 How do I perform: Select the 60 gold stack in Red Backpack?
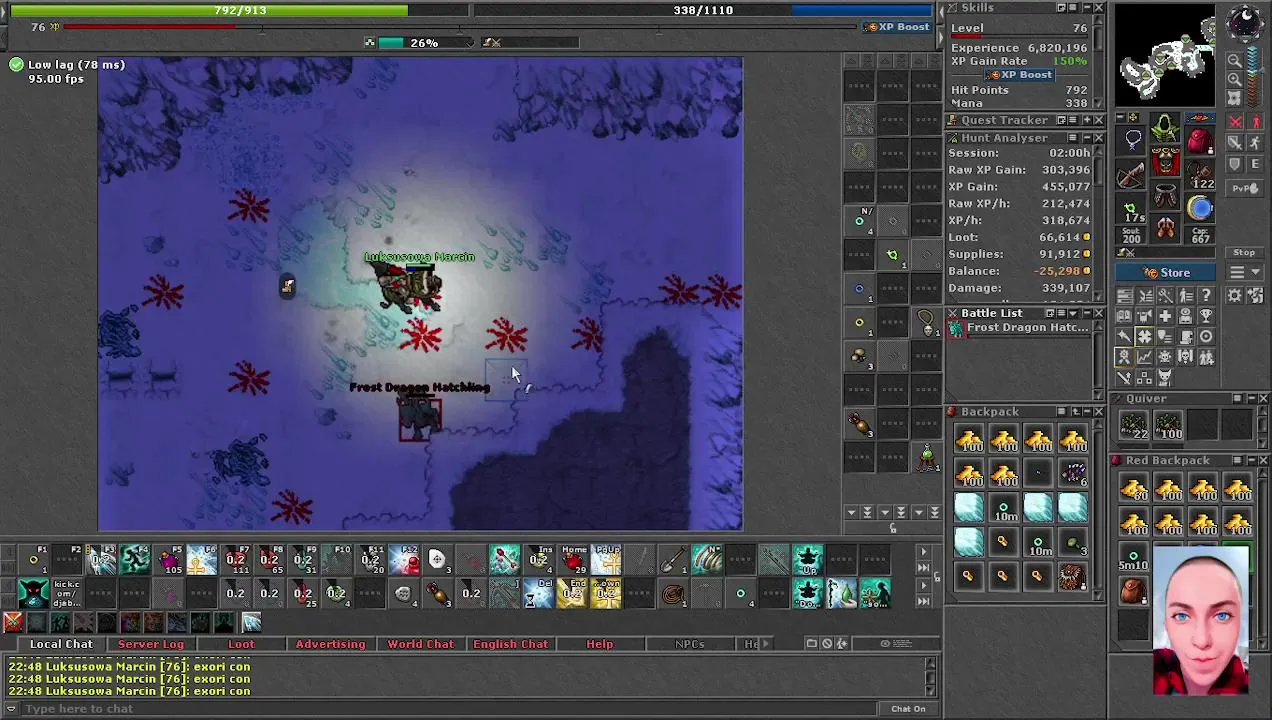1134,486
